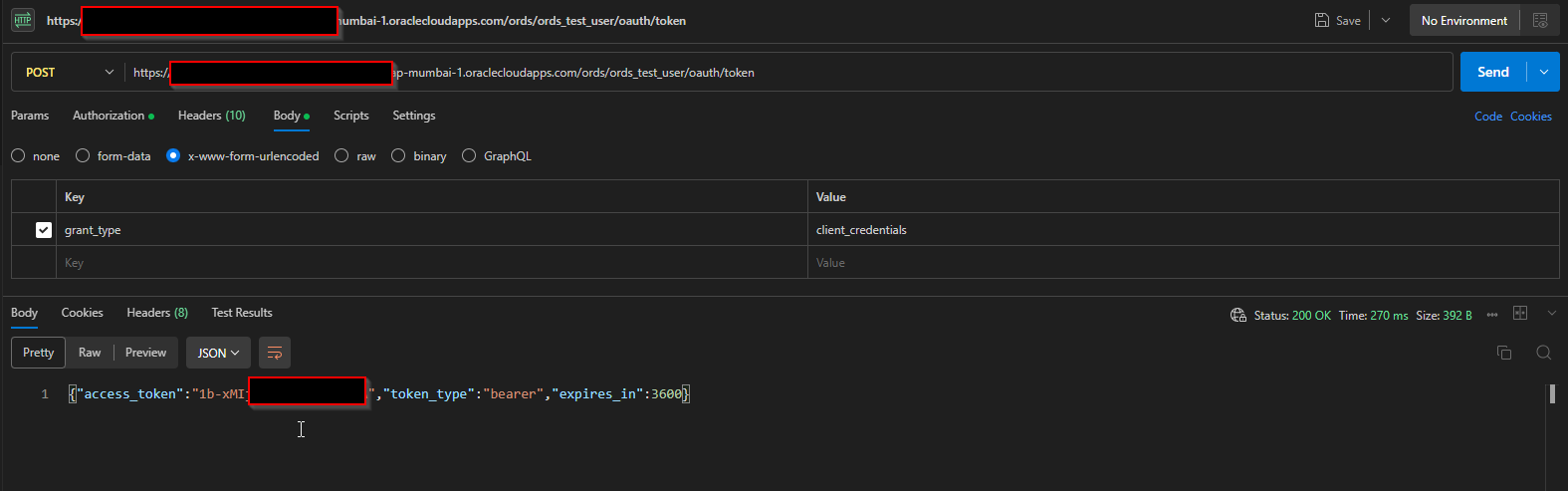Click the wrap lines icon in response toolbar
The width and height of the screenshot is (1568, 491).
tap(275, 353)
